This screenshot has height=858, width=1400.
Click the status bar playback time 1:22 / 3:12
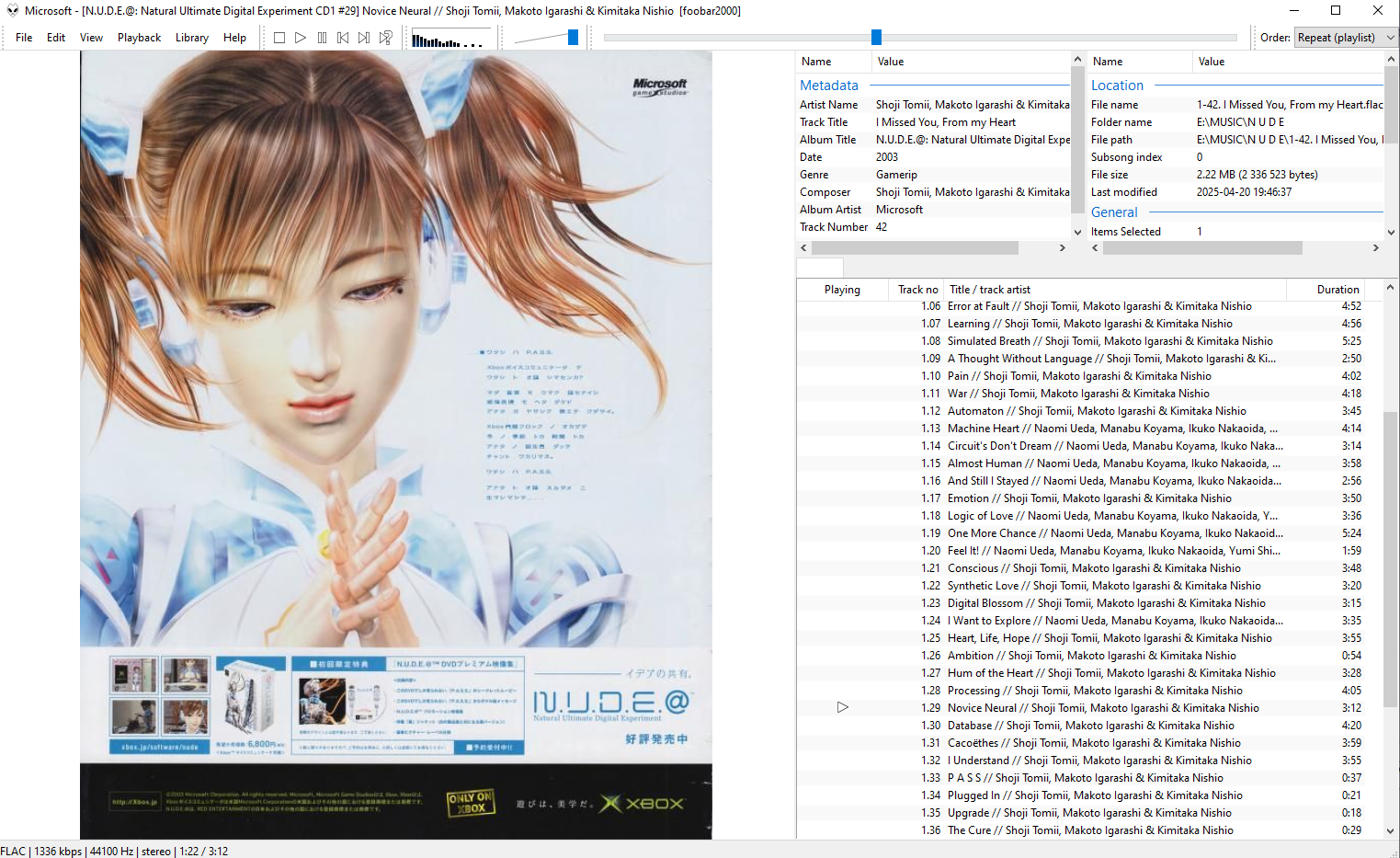(203, 851)
